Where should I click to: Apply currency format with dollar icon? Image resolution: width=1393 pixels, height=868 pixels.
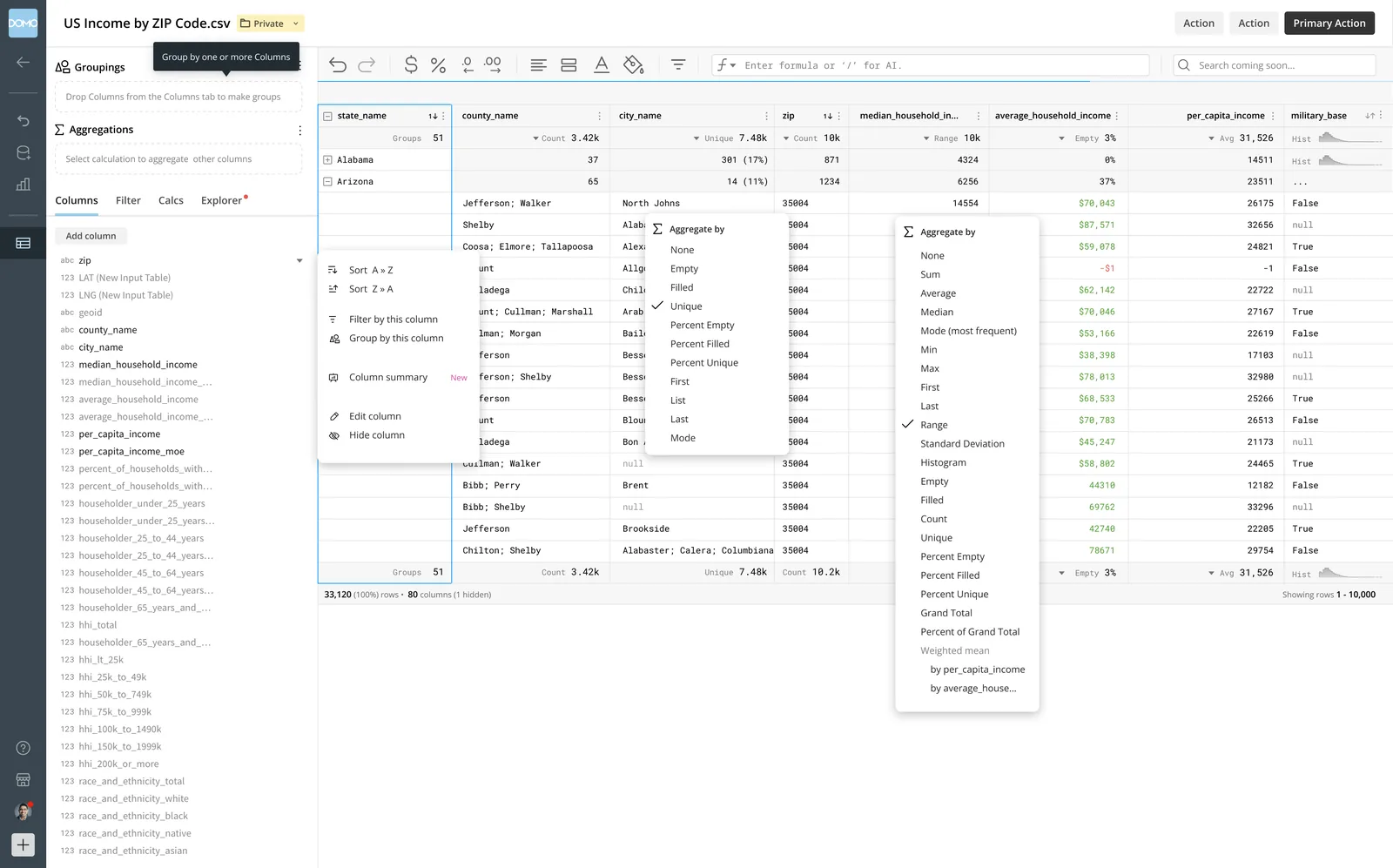pyautogui.click(x=411, y=65)
